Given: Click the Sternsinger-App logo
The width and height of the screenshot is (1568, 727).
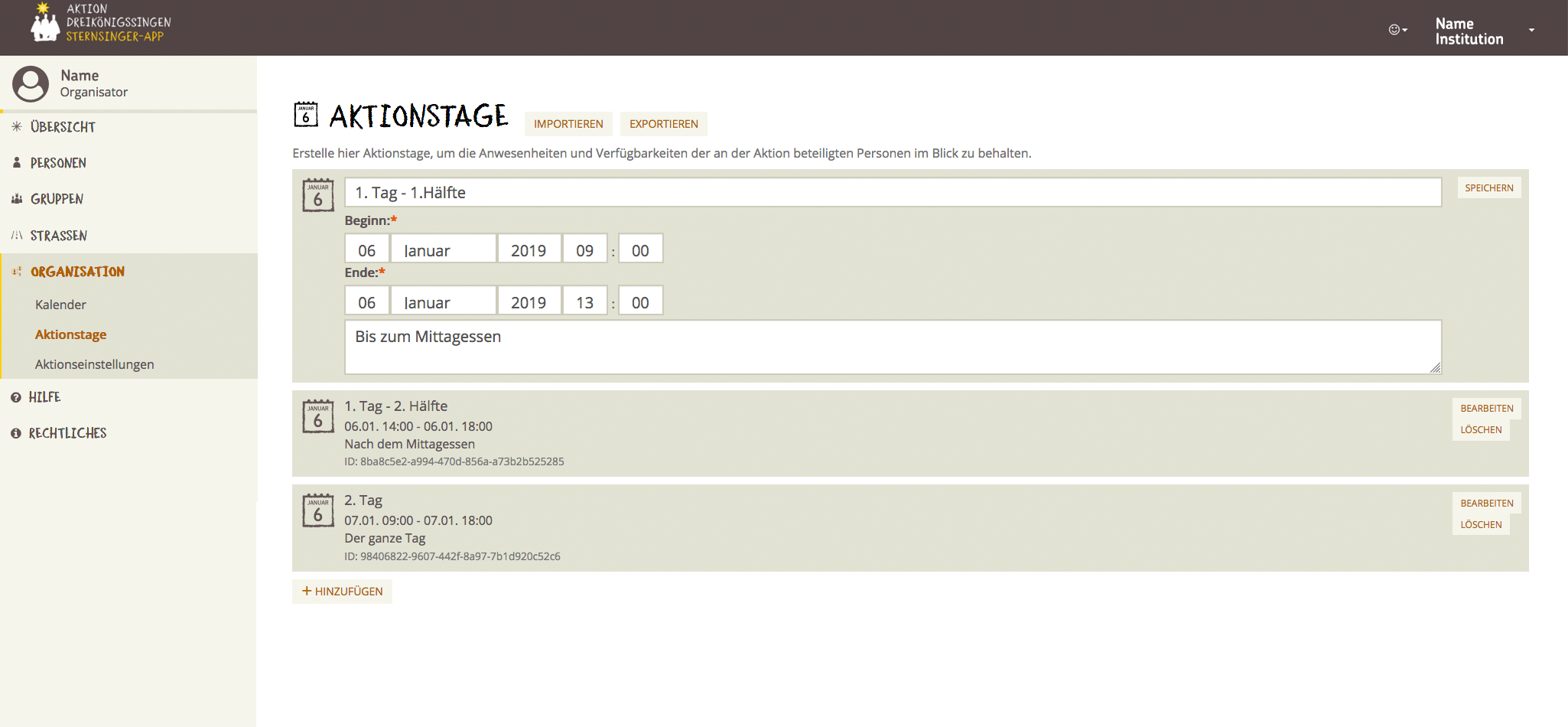Looking at the screenshot, I should click(100, 22).
